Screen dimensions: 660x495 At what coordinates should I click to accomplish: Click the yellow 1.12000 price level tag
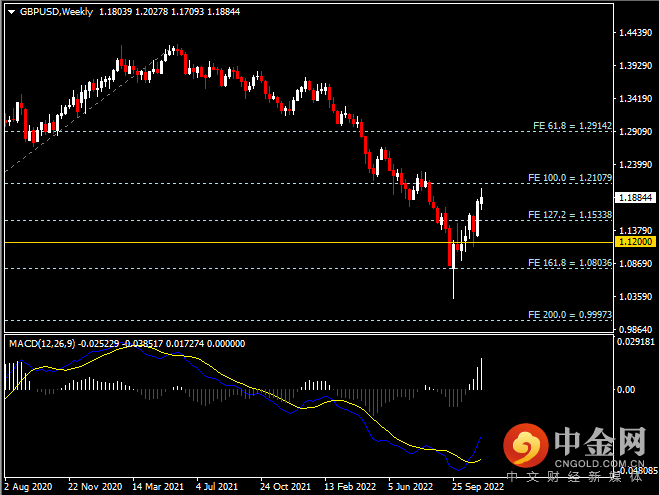click(x=636, y=242)
